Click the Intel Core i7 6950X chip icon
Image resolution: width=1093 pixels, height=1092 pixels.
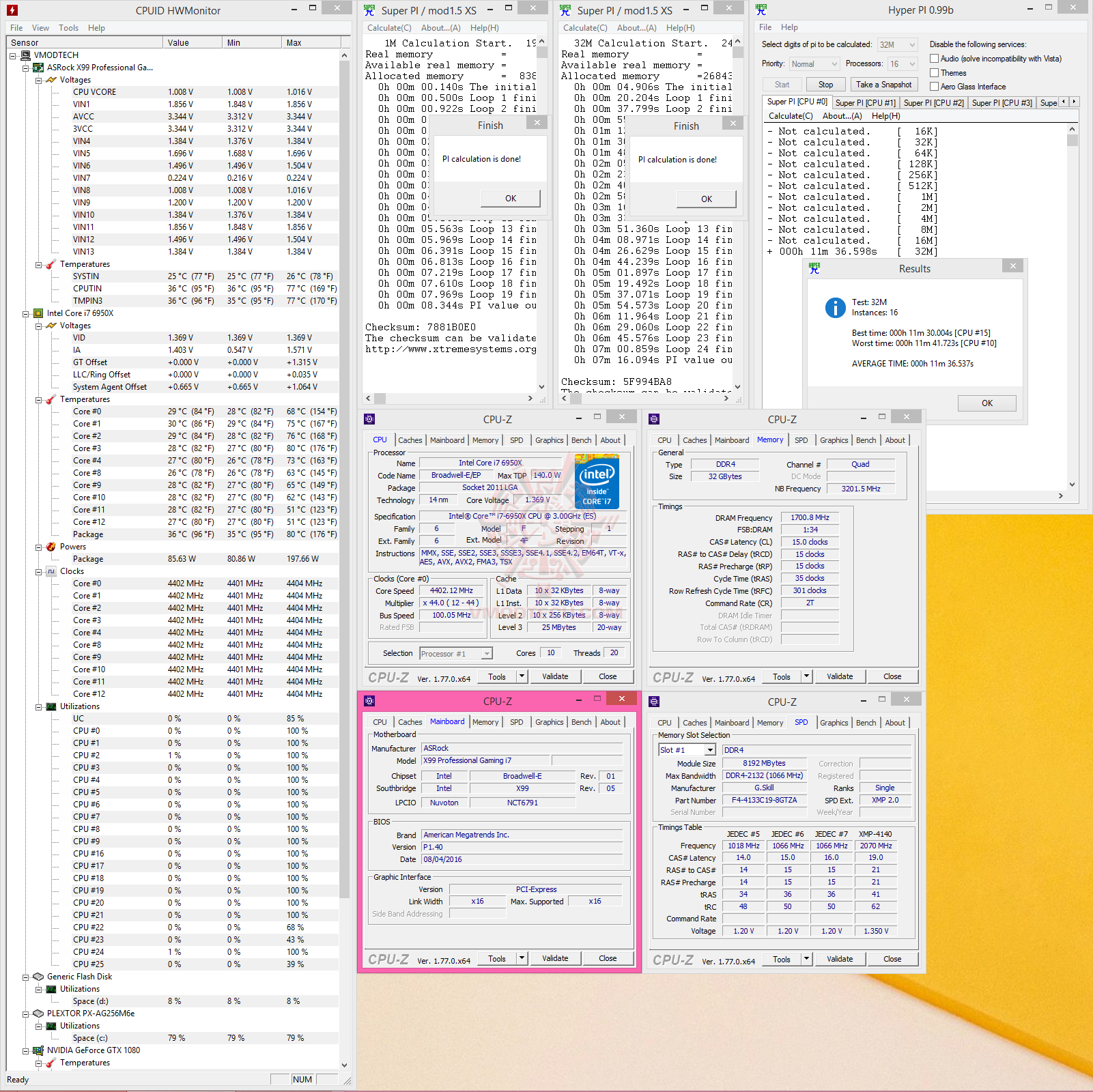pyautogui.click(x=39, y=313)
